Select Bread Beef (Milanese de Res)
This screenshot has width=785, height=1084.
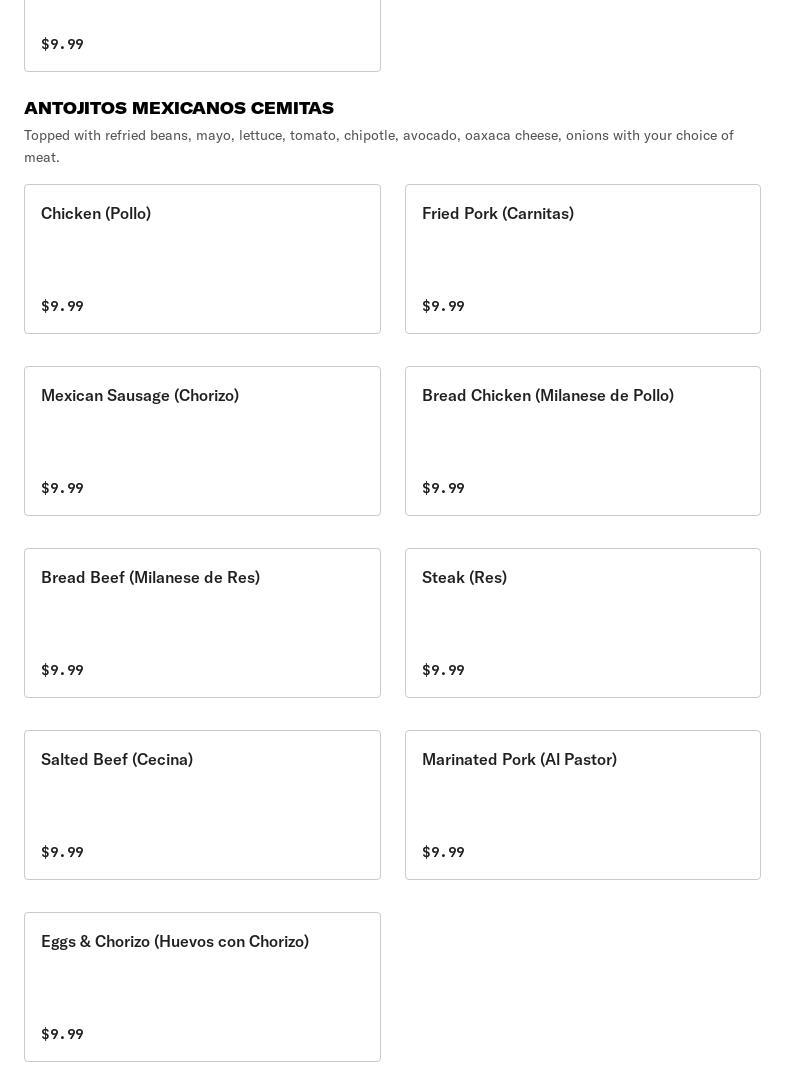202,622
